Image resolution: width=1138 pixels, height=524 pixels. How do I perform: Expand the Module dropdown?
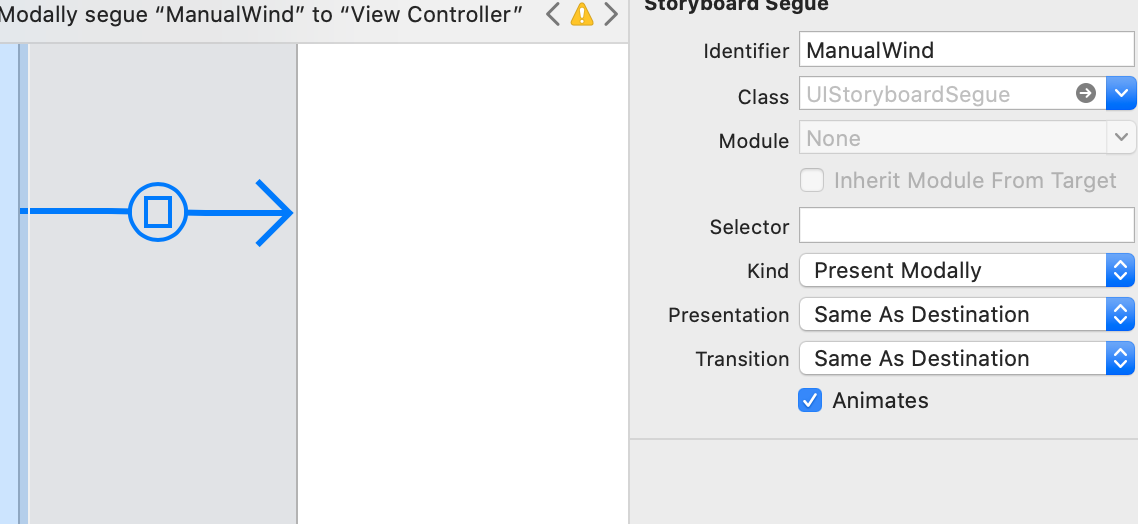1121,137
